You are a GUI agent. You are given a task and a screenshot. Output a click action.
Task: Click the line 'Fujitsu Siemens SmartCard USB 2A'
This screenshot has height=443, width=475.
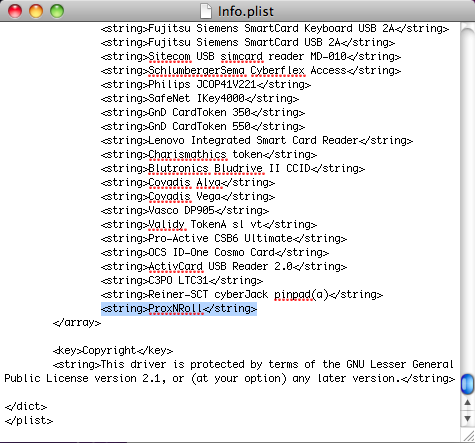248,43
